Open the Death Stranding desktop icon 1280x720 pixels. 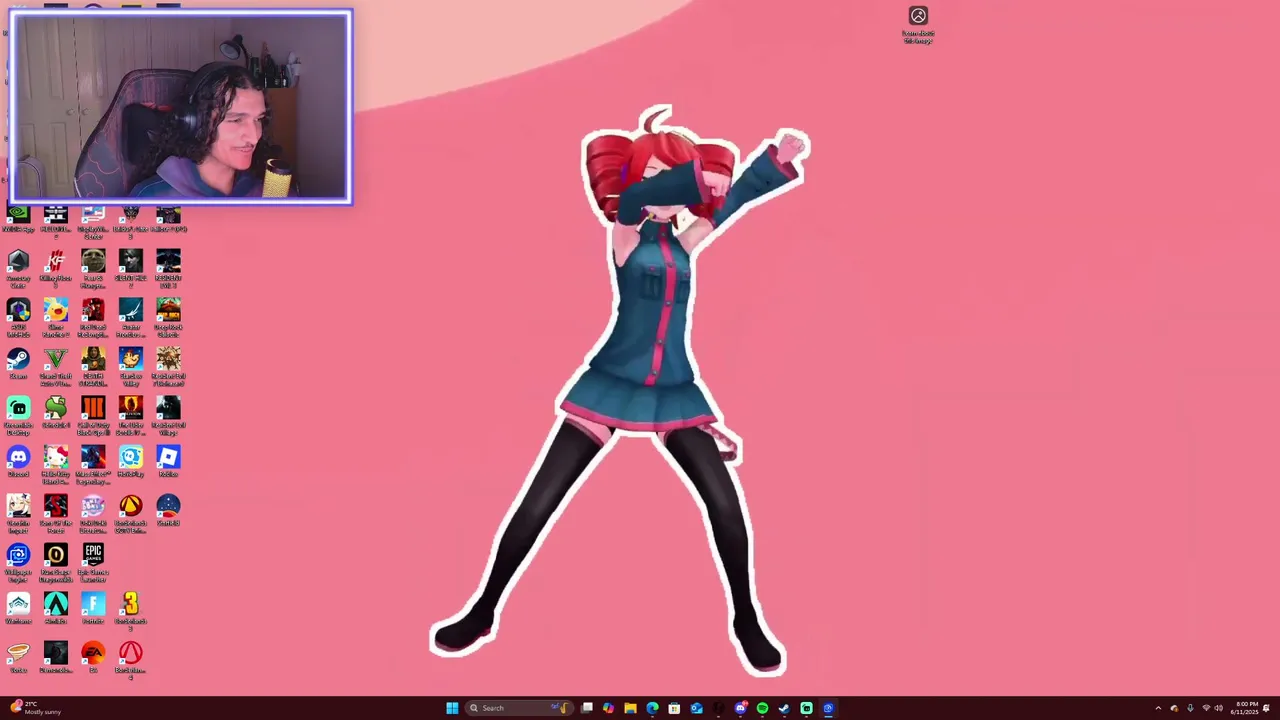(x=93, y=367)
